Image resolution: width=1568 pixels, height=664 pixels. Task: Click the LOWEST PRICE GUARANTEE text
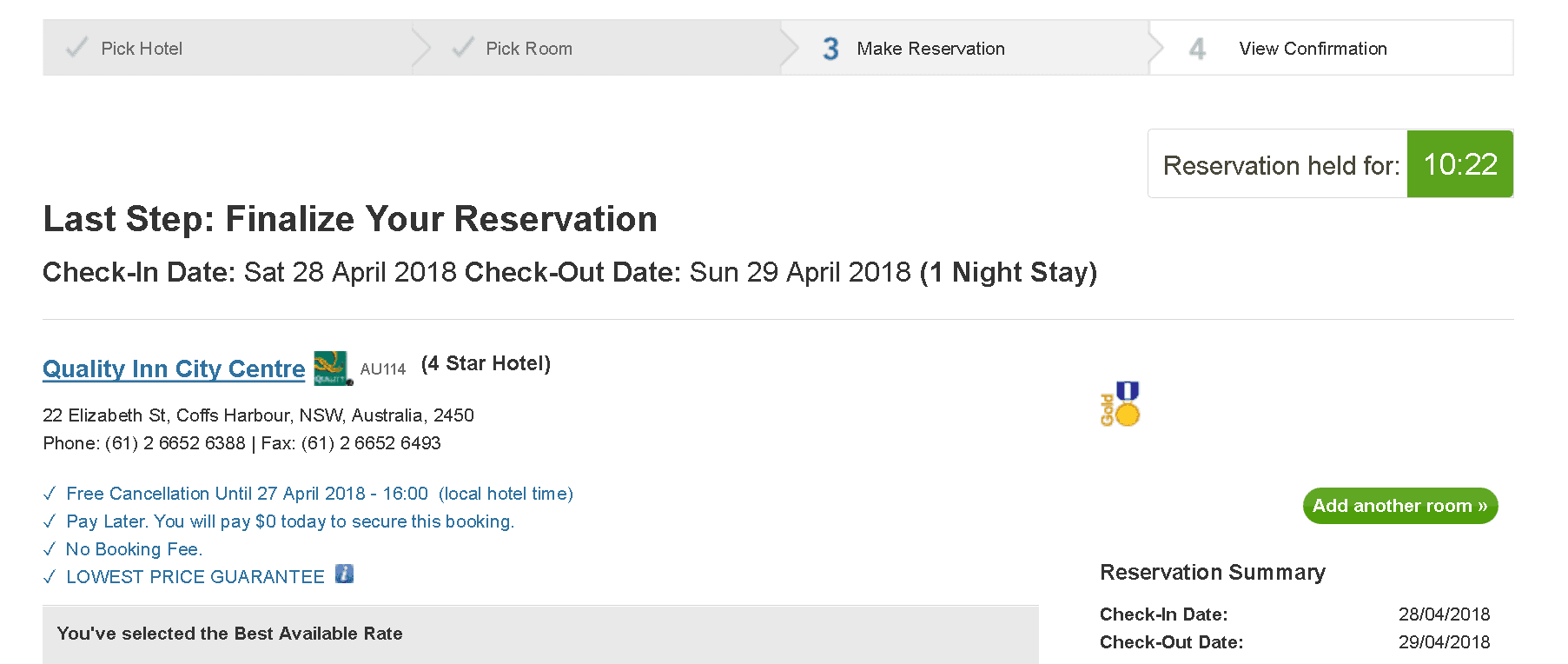coord(195,577)
